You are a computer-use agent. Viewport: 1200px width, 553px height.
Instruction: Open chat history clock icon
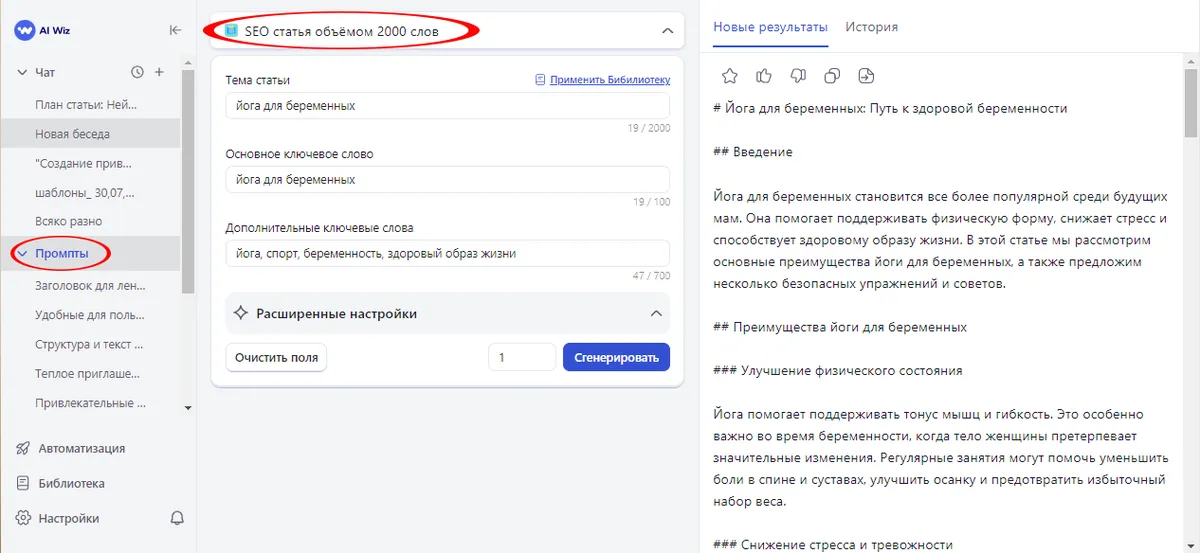tap(138, 72)
